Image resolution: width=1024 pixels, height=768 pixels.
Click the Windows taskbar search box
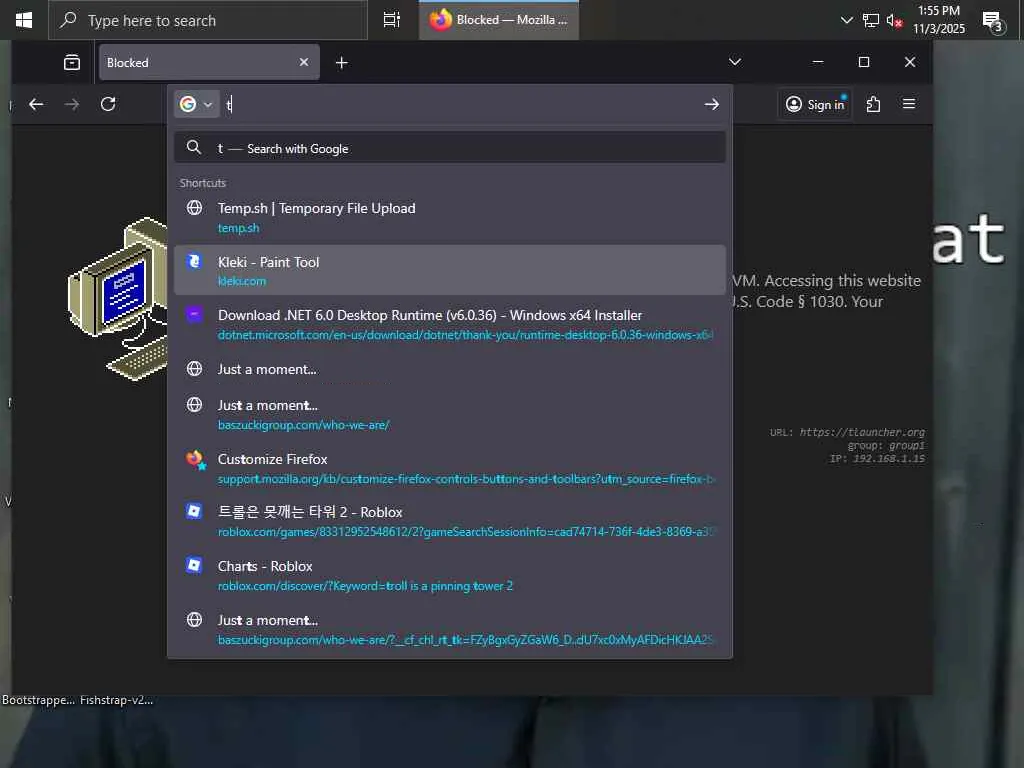pyautogui.click(x=208, y=20)
